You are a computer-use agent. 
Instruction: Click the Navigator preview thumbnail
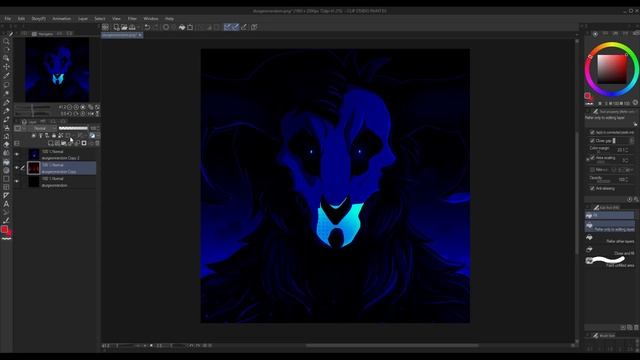[57, 70]
